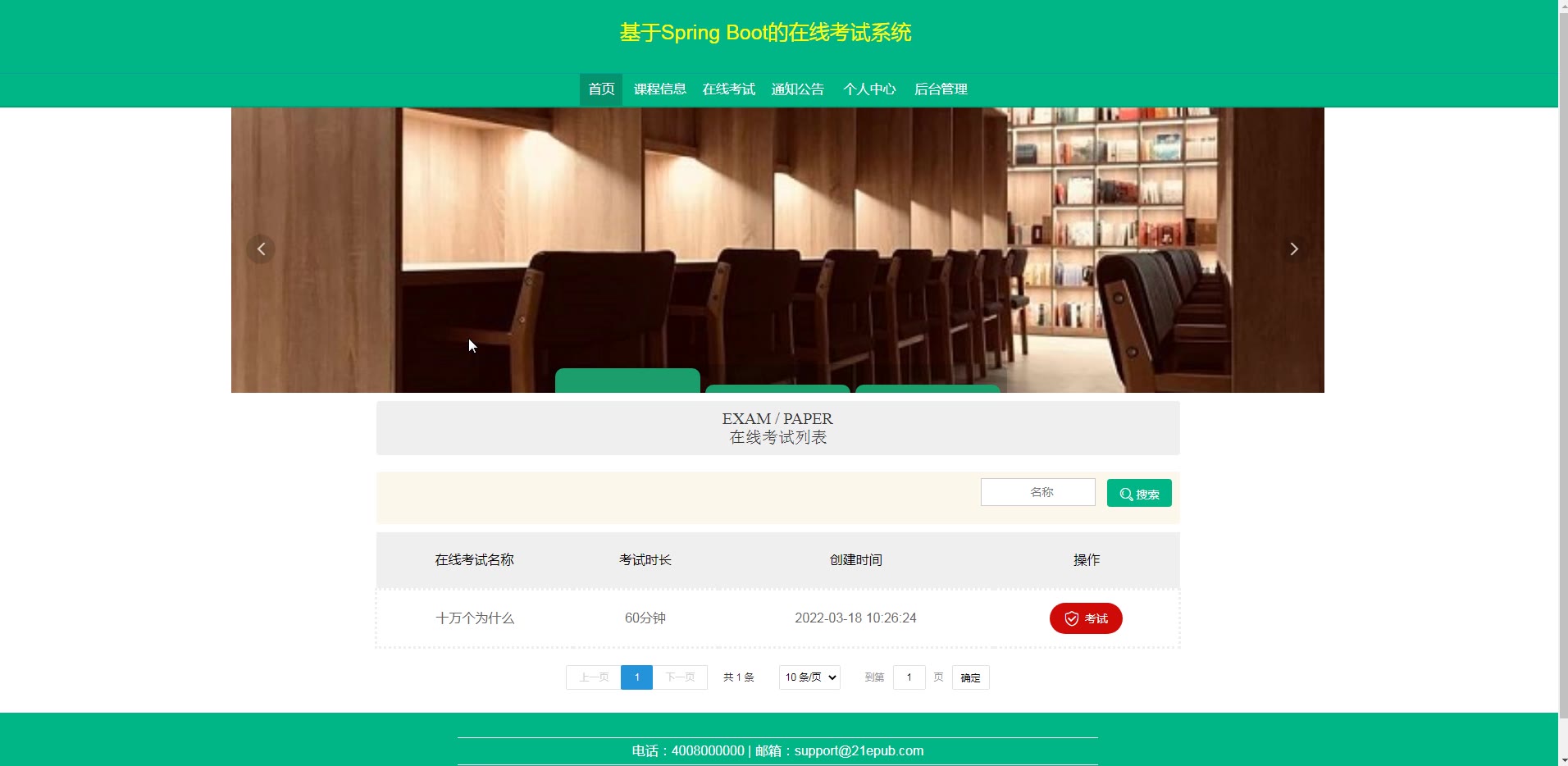Open 在线考试 in navigation bar
Image resolution: width=1568 pixels, height=766 pixels.
728,89
